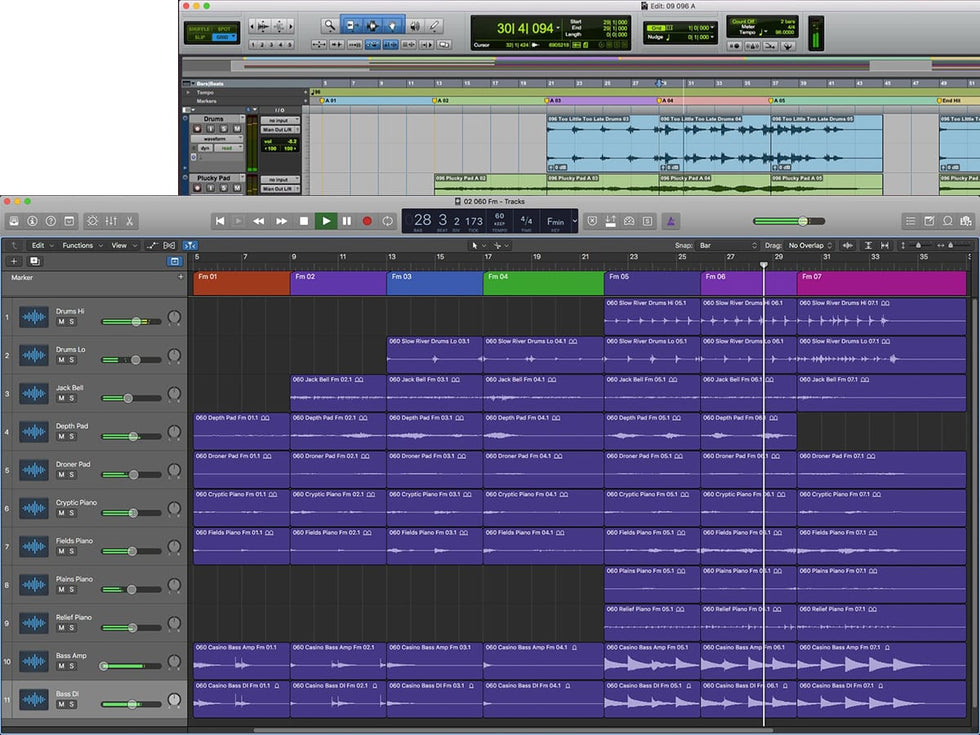Enable the purple metronome button
The image size is (980, 735).
[673, 221]
